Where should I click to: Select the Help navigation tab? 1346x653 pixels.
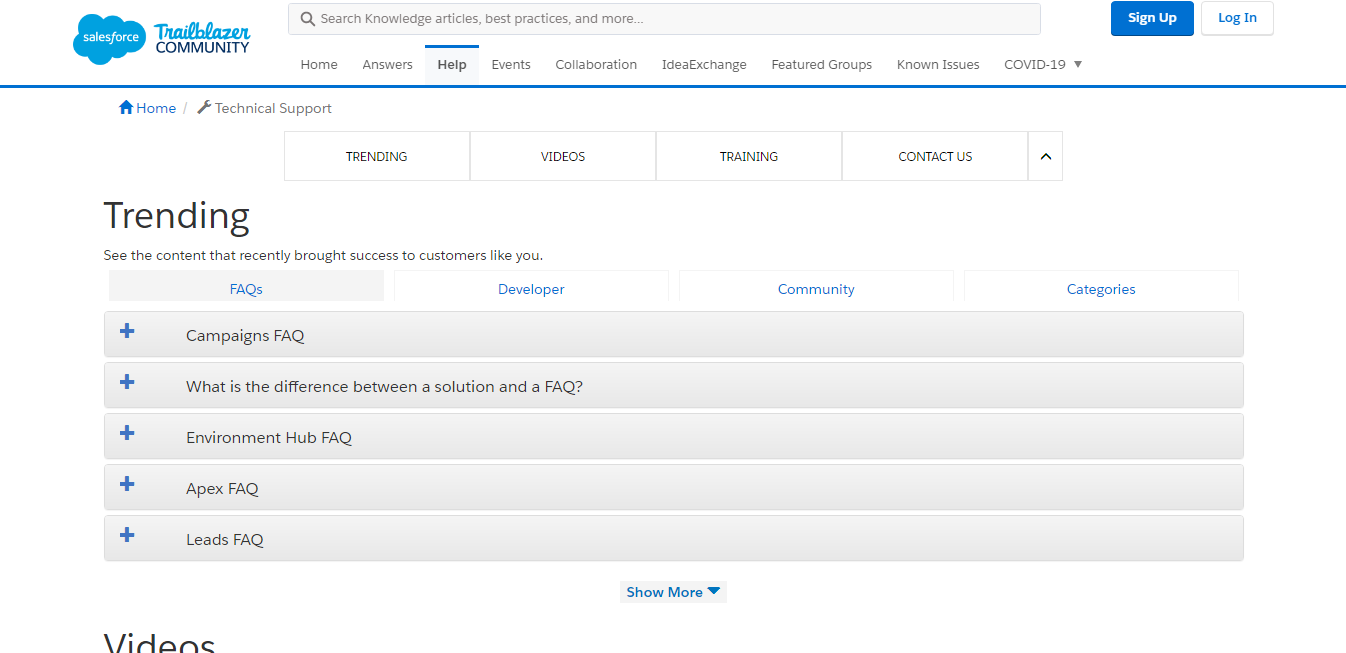452,64
